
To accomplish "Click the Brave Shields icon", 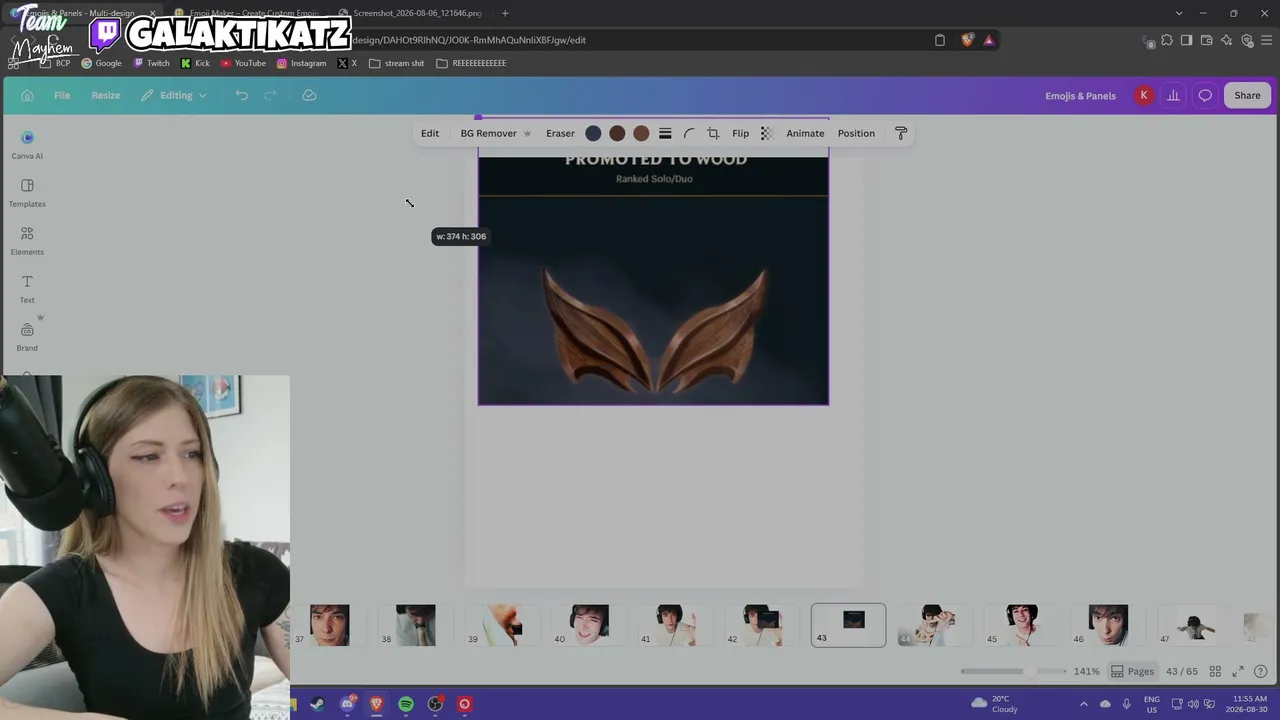I will pyautogui.click(x=967, y=40).
